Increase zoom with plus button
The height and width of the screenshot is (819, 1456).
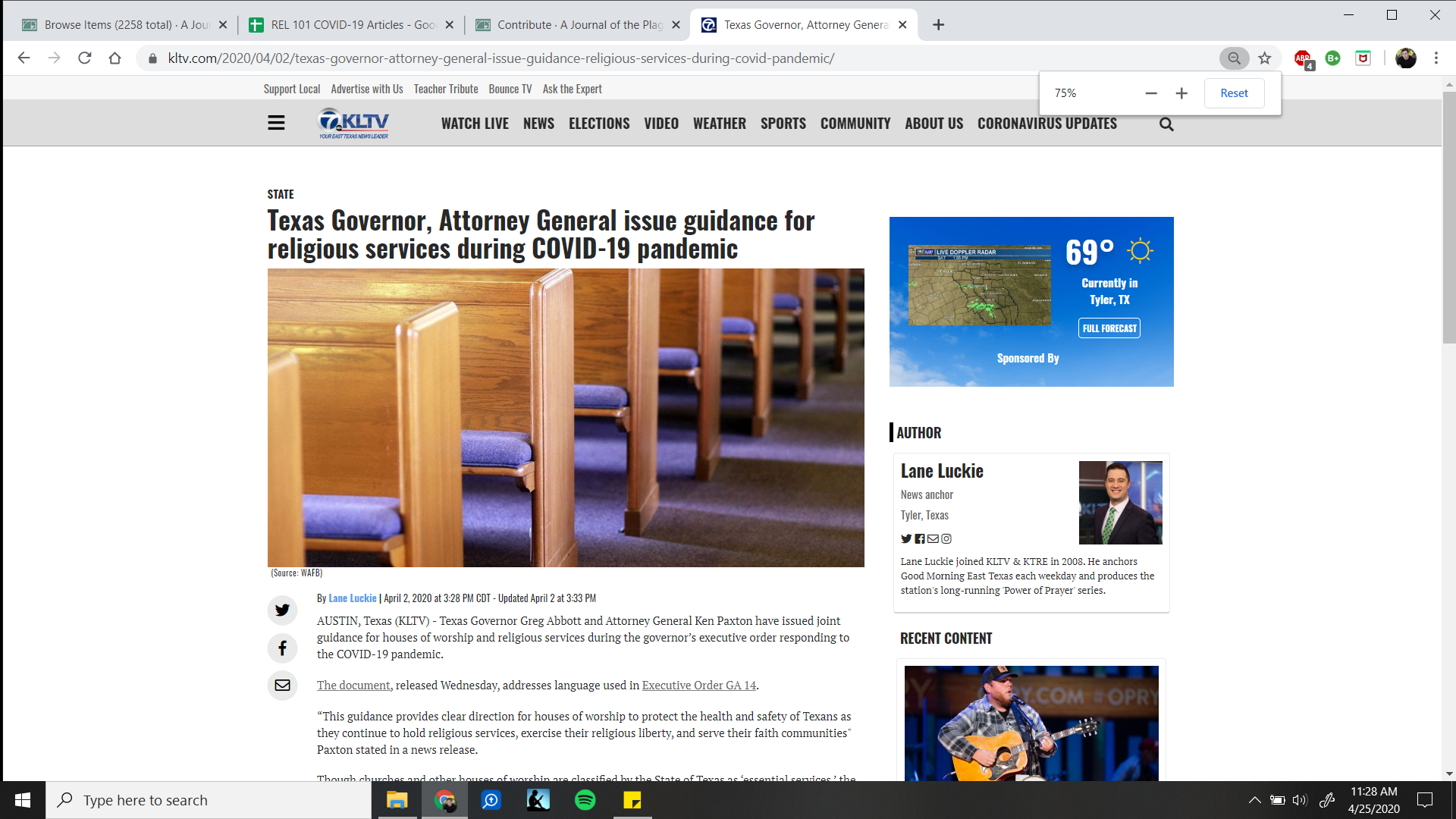point(1181,93)
